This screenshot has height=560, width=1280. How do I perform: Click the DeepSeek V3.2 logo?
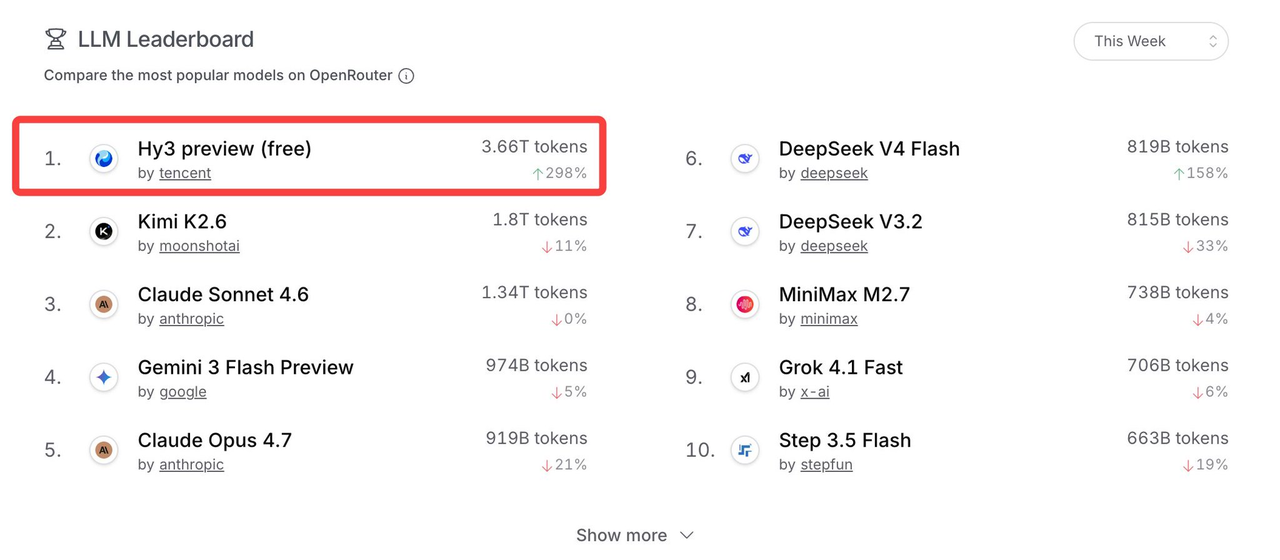[x=745, y=231]
